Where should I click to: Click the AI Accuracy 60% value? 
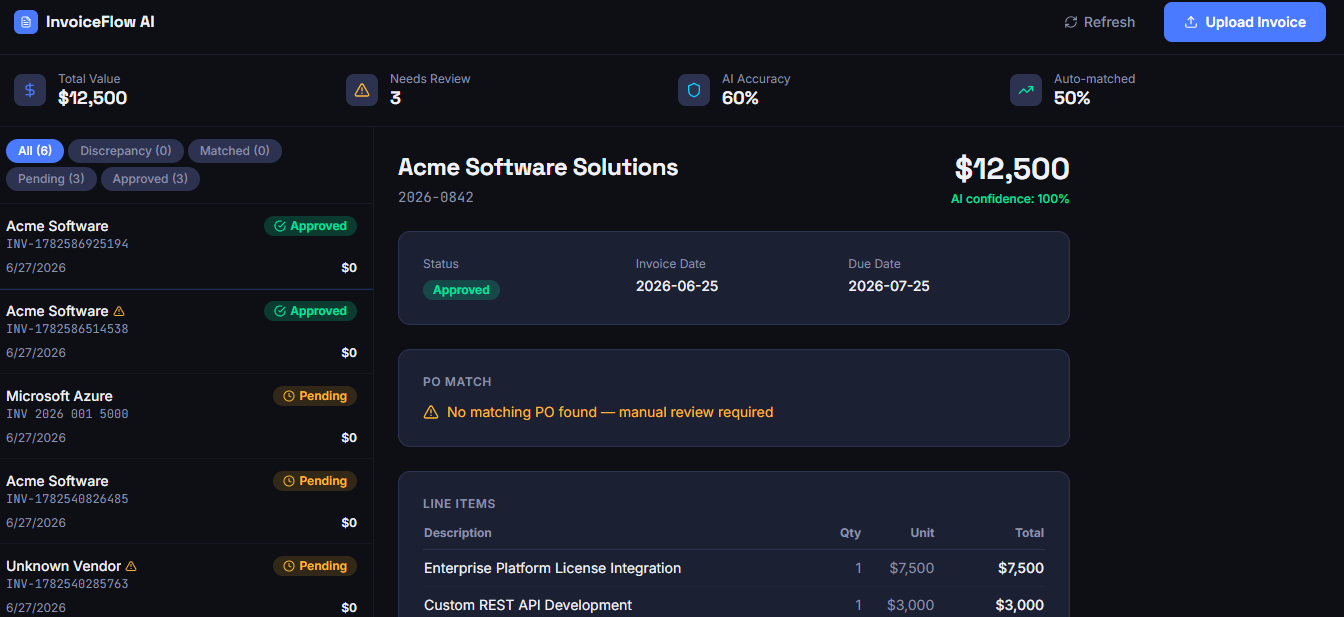point(740,98)
